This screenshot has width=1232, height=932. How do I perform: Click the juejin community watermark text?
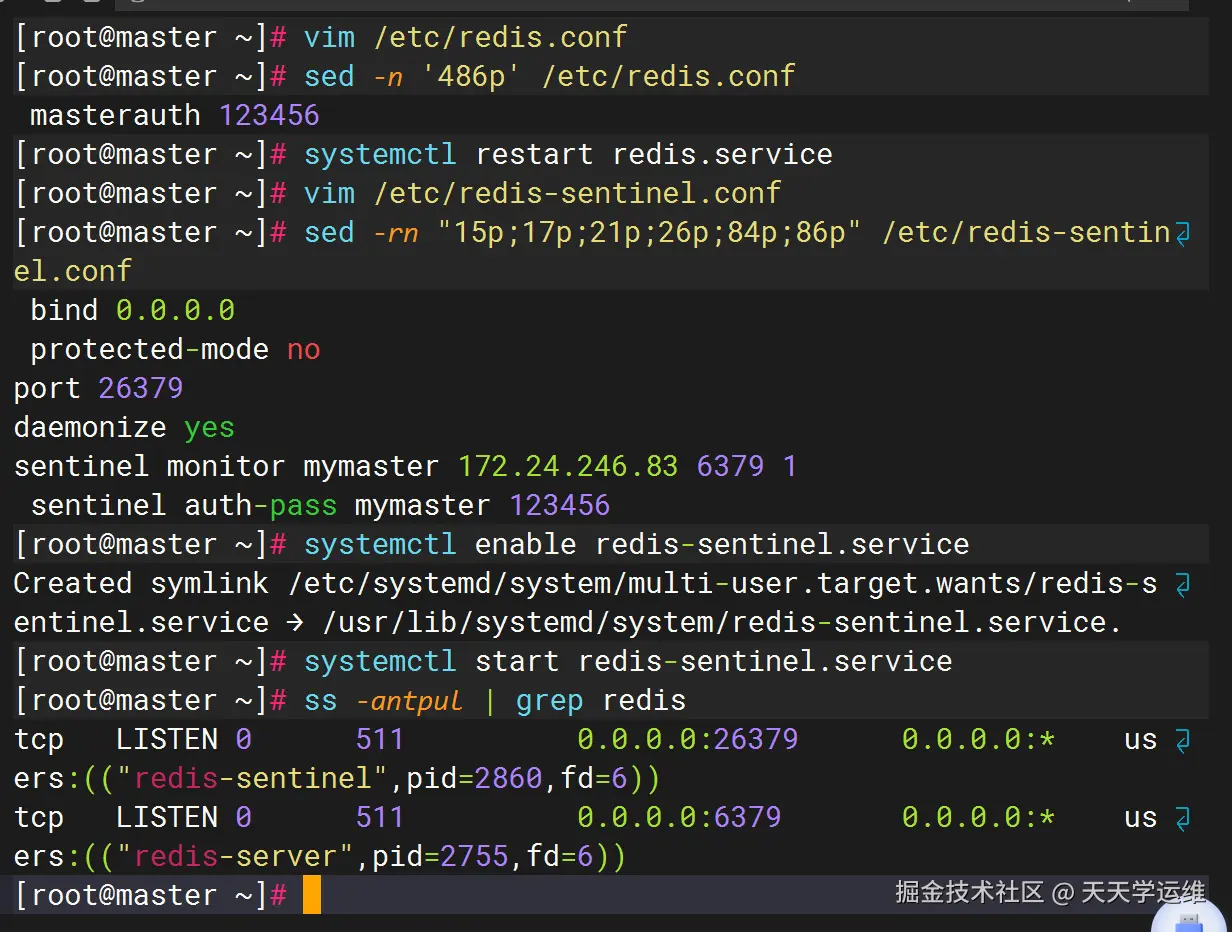tap(1049, 891)
